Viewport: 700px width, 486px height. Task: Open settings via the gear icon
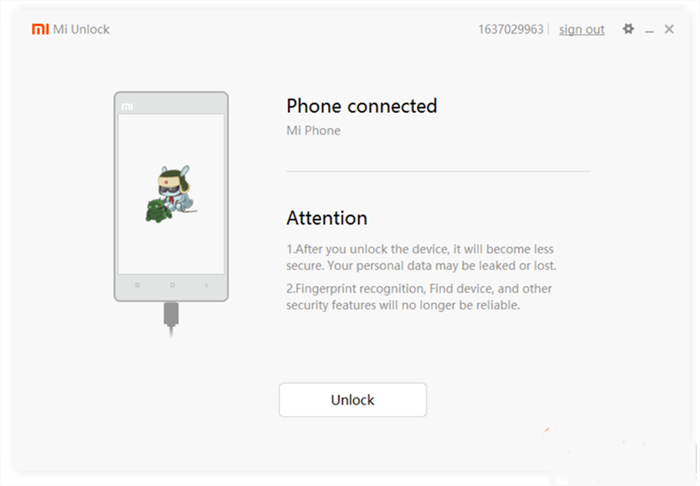pos(629,29)
